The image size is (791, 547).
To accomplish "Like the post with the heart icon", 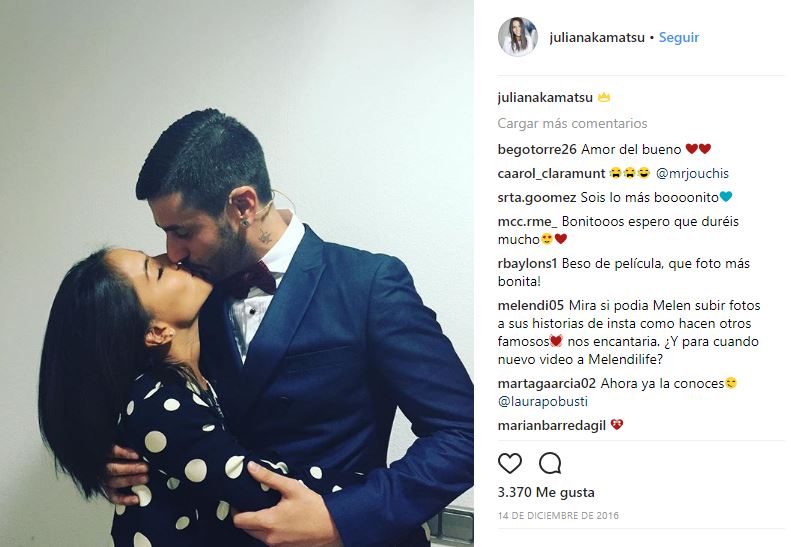I will point(510,463).
